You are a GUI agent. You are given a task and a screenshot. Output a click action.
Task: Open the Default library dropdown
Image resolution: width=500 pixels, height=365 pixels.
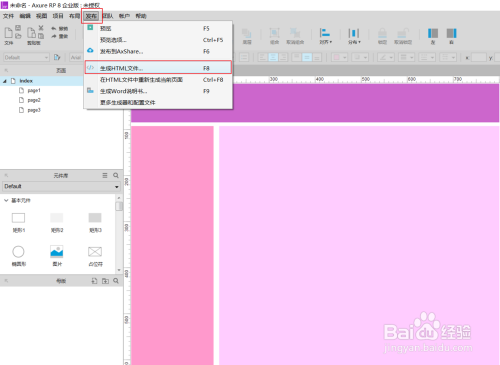[61, 186]
